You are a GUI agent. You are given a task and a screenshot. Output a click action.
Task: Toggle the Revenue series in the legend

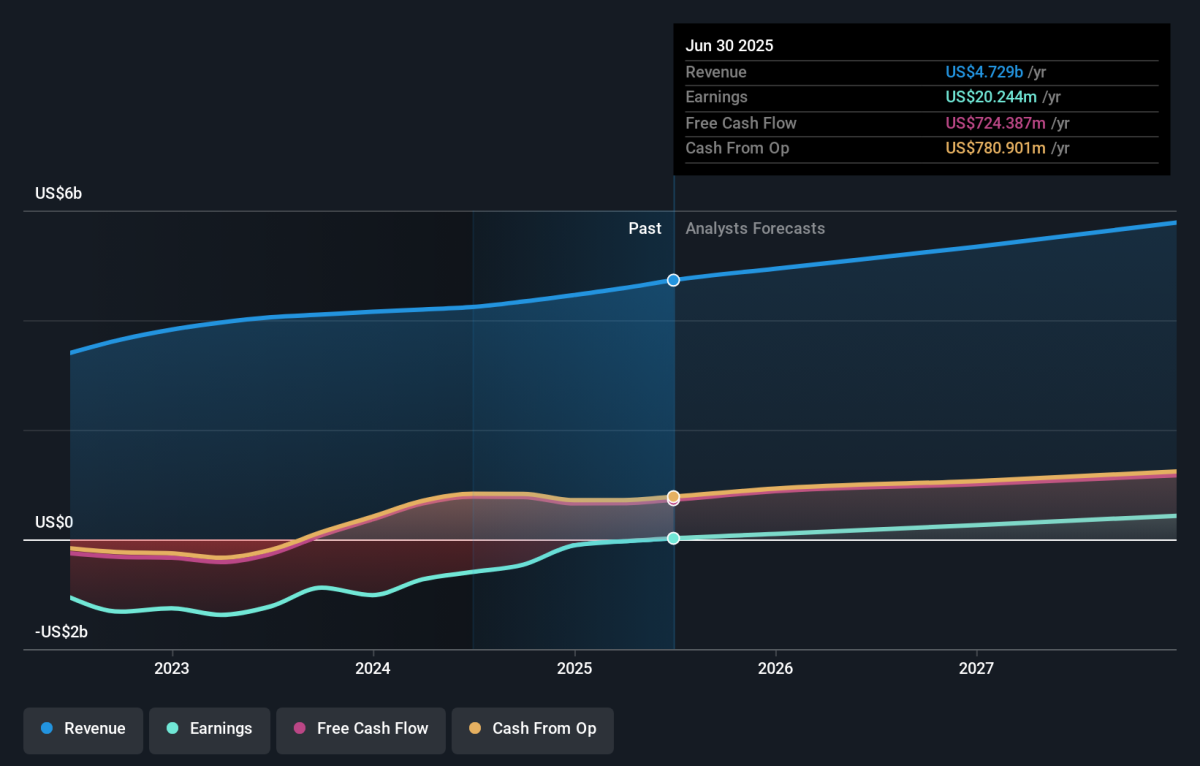point(84,729)
